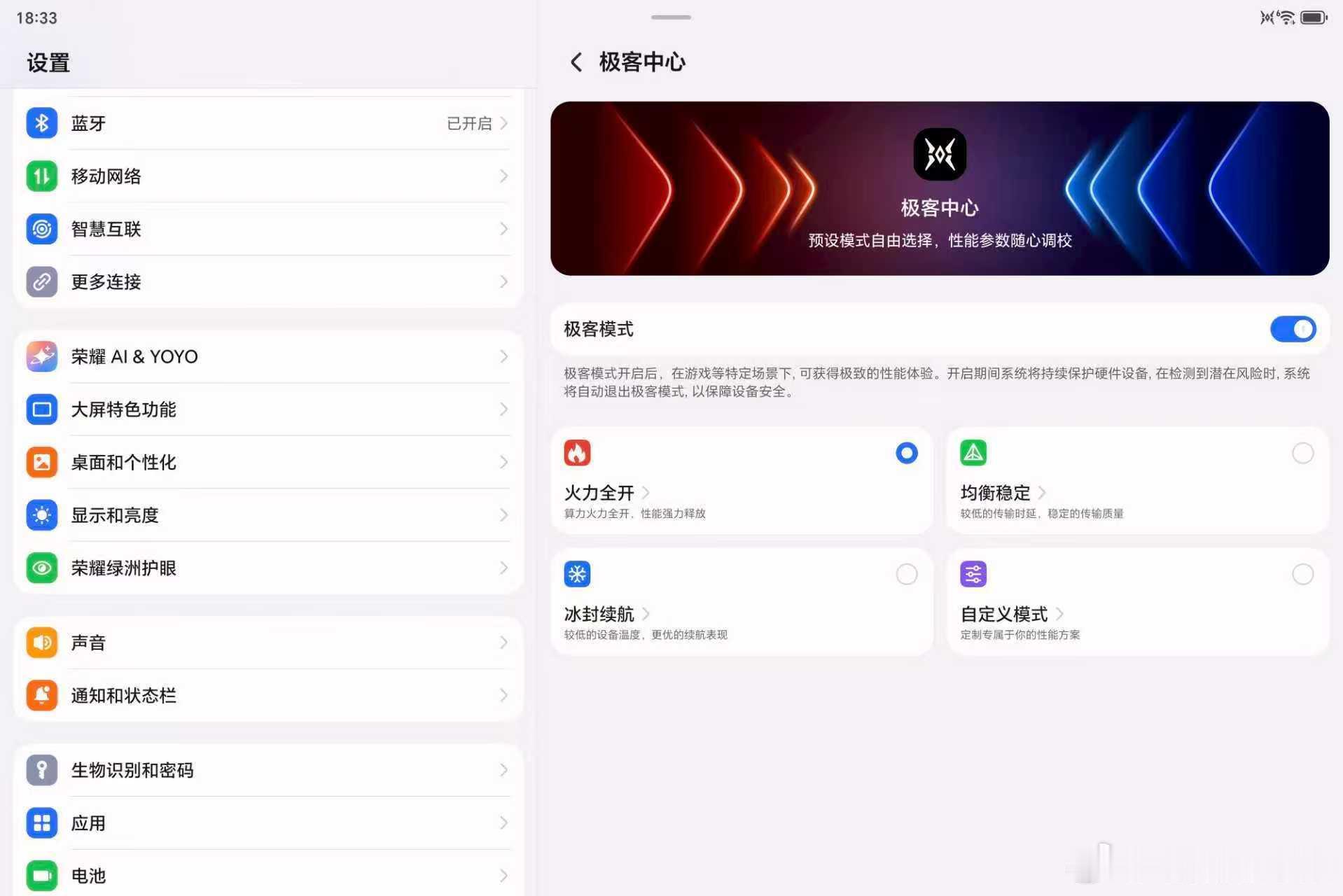
Task: Tap the 冰封续航 snowflake icon
Action: pos(577,574)
